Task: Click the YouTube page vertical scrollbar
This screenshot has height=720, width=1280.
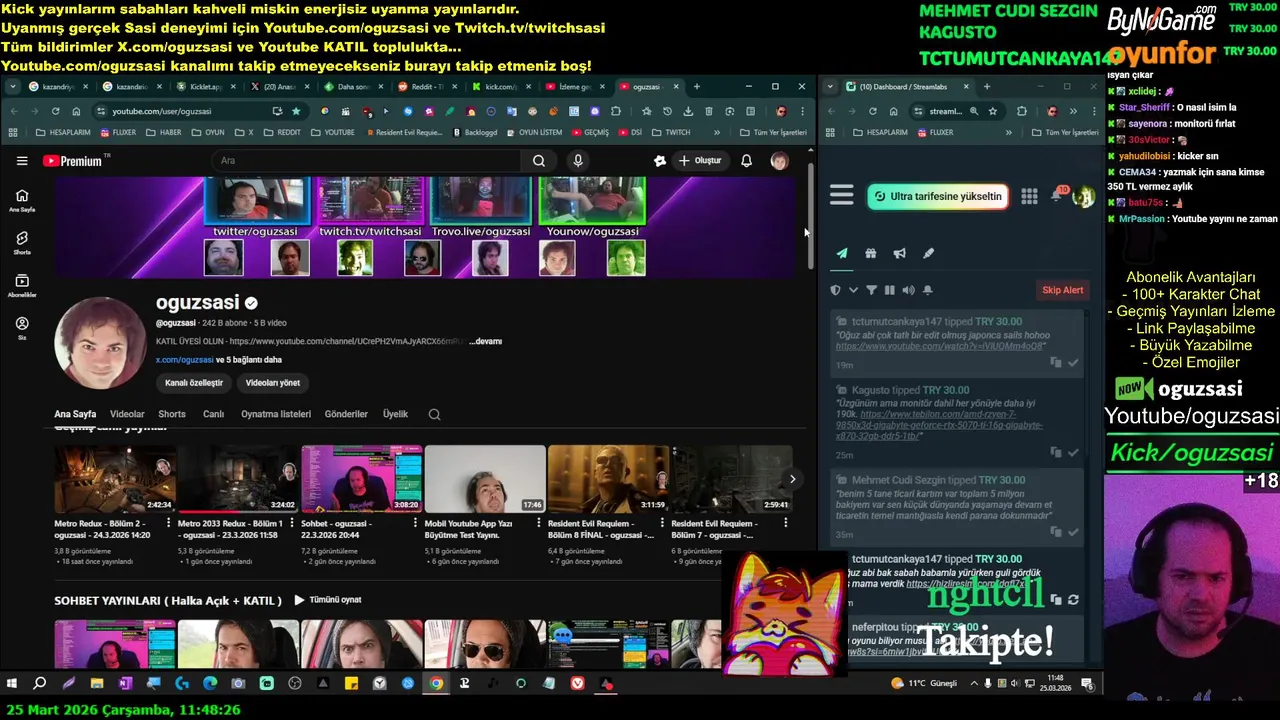Action: [811, 214]
